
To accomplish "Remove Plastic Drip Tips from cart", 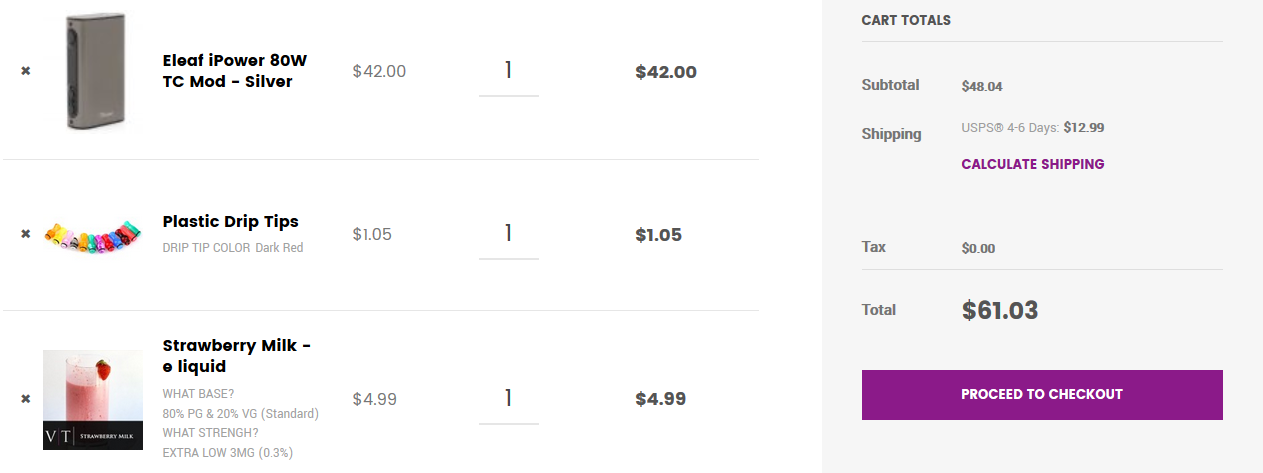I will [x=26, y=234].
